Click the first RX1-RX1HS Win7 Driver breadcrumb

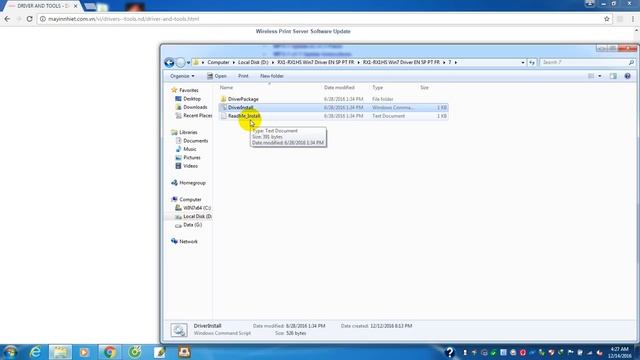click(x=316, y=62)
